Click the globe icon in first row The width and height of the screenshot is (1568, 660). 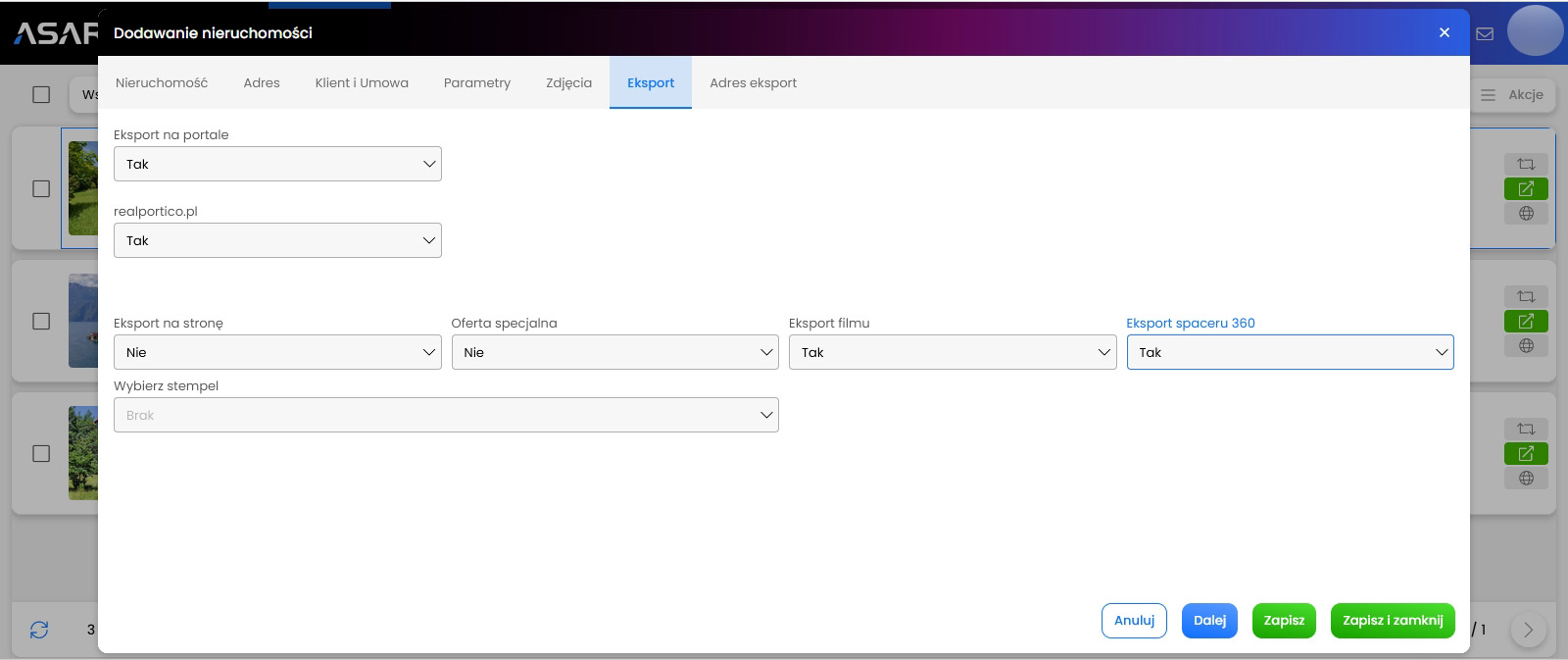pos(1526,214)
